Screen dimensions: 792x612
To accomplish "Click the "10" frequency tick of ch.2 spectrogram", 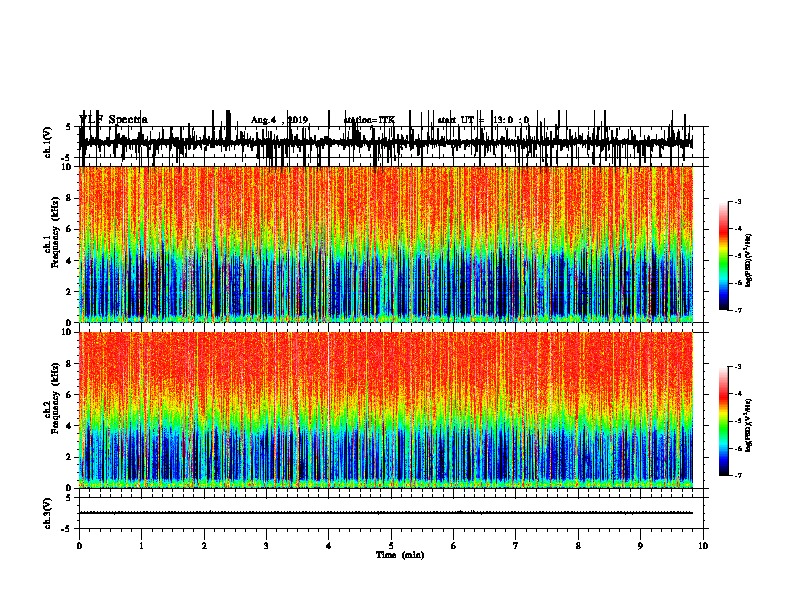I will coord(68,332).
